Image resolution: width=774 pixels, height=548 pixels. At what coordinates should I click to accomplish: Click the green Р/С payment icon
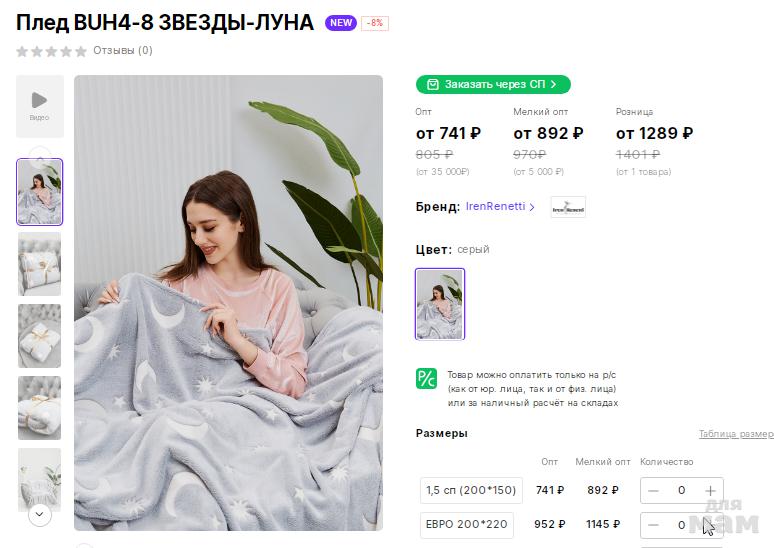point(426,378)
